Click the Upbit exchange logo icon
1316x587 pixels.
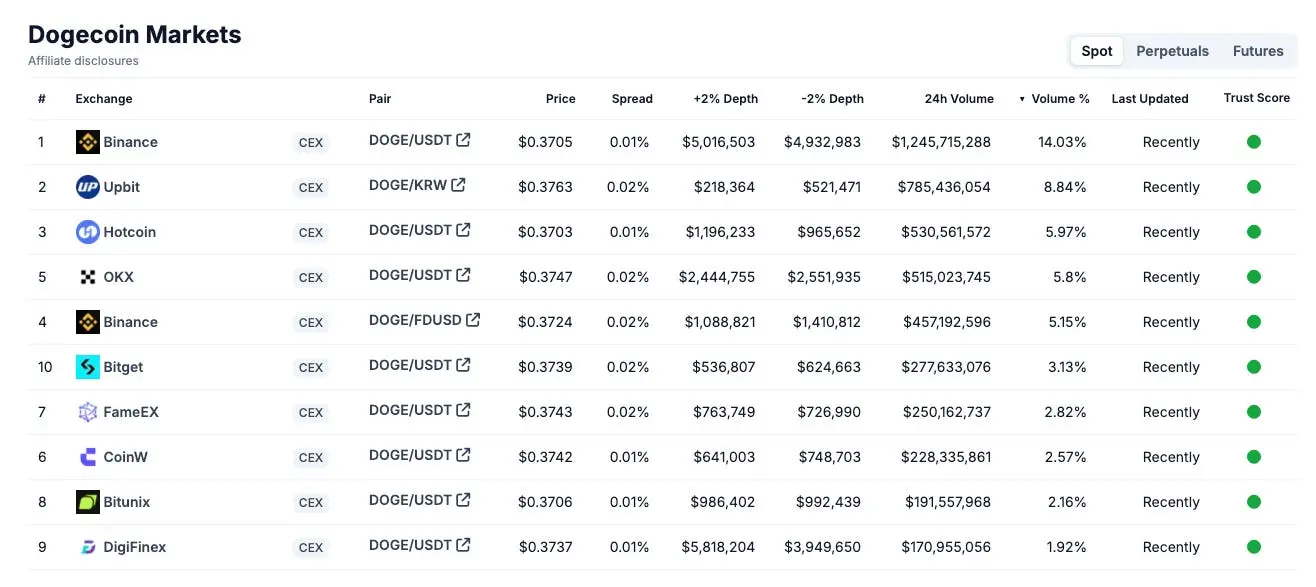(x=88, y=187)
